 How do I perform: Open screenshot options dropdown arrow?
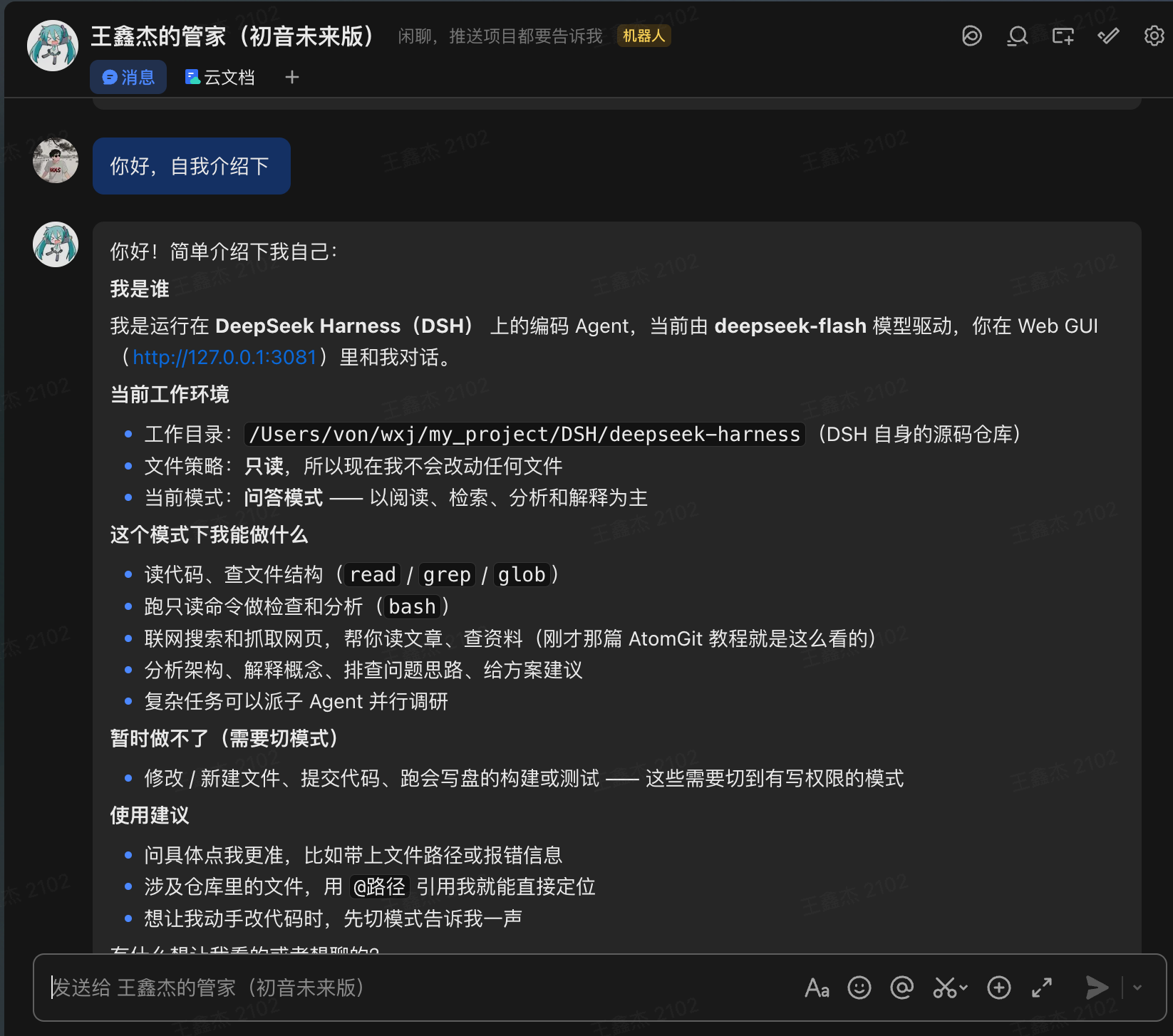tap(963, 988)
